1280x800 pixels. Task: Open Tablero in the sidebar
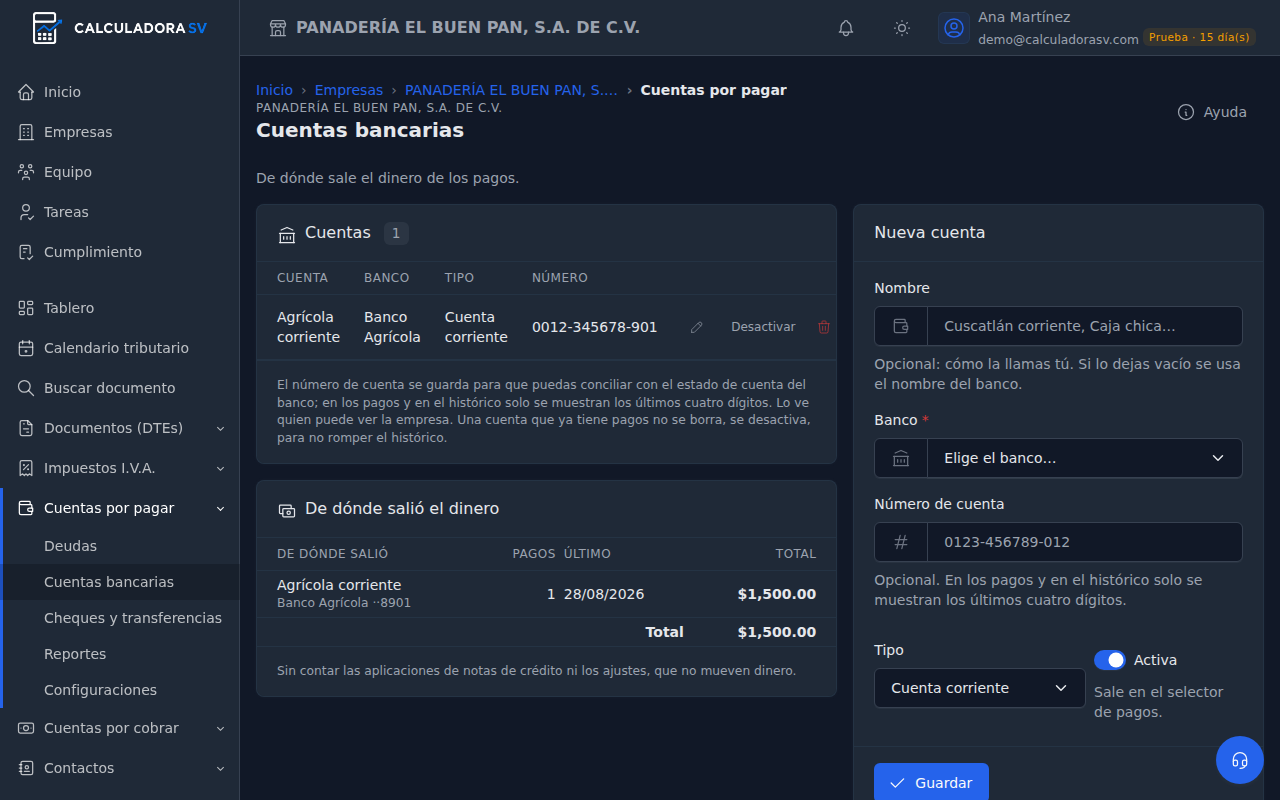coord(120,308)
